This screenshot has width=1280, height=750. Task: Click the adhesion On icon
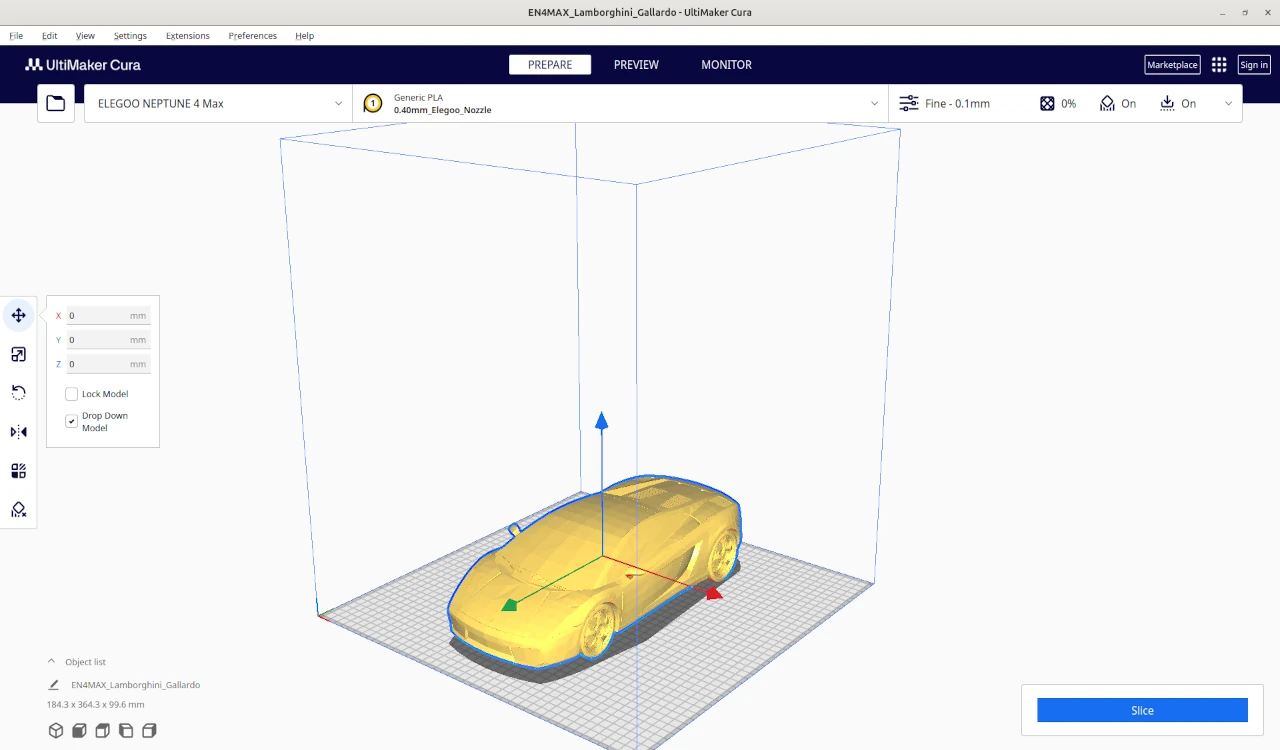pos(1167,103)
